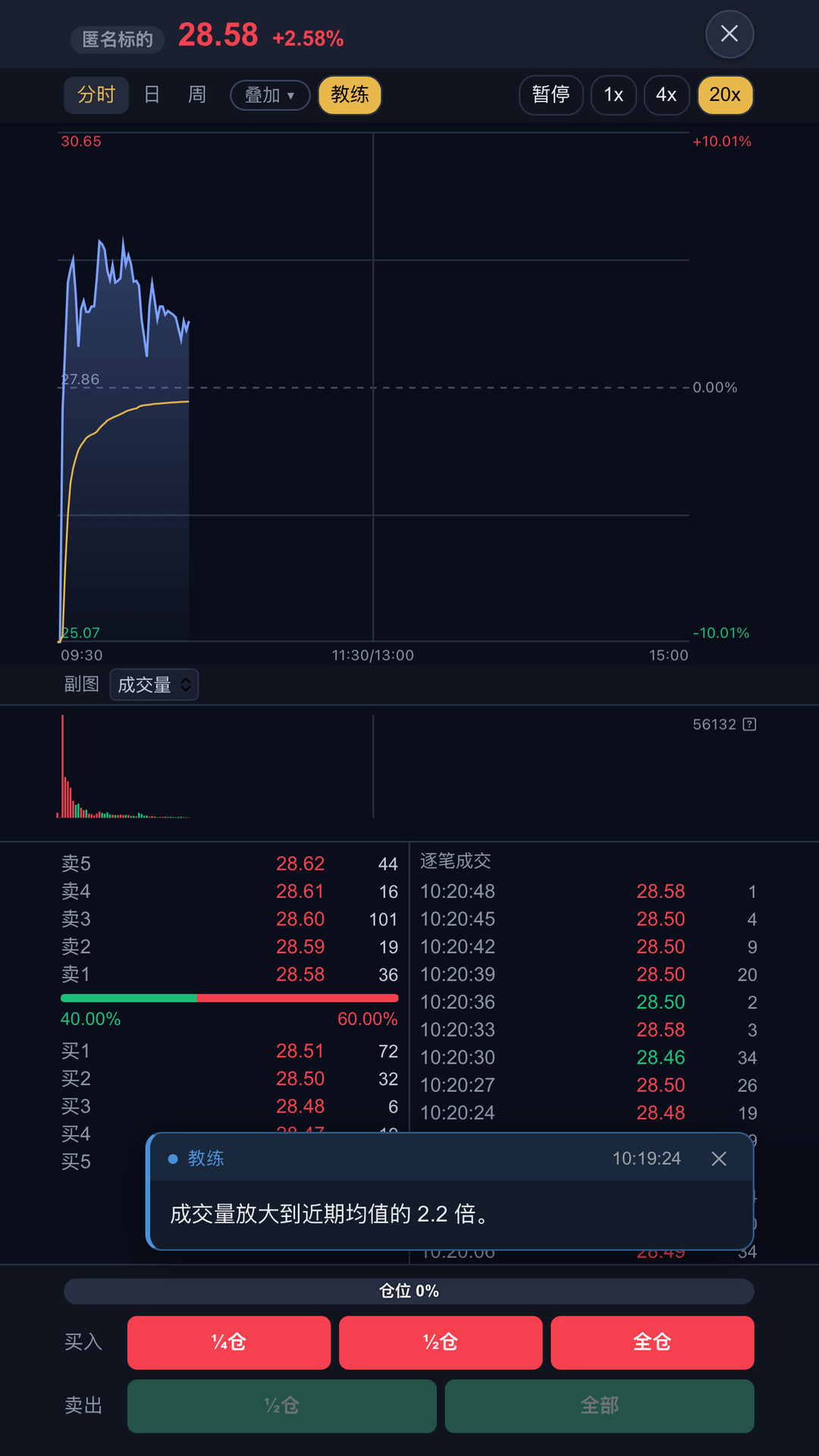
Task: Select 20x playback speed
Action: tap(725, 95)
